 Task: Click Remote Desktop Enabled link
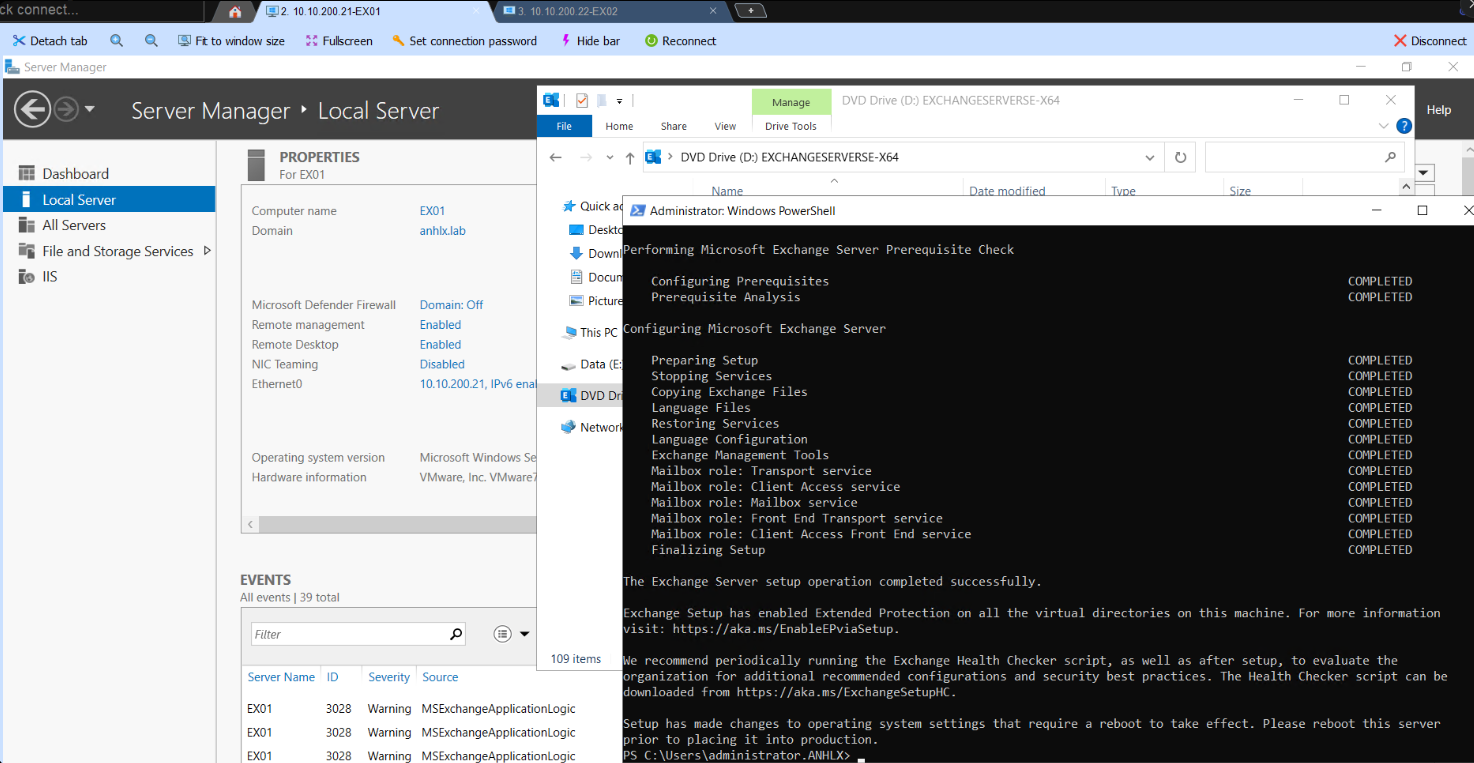pos(440,345)
